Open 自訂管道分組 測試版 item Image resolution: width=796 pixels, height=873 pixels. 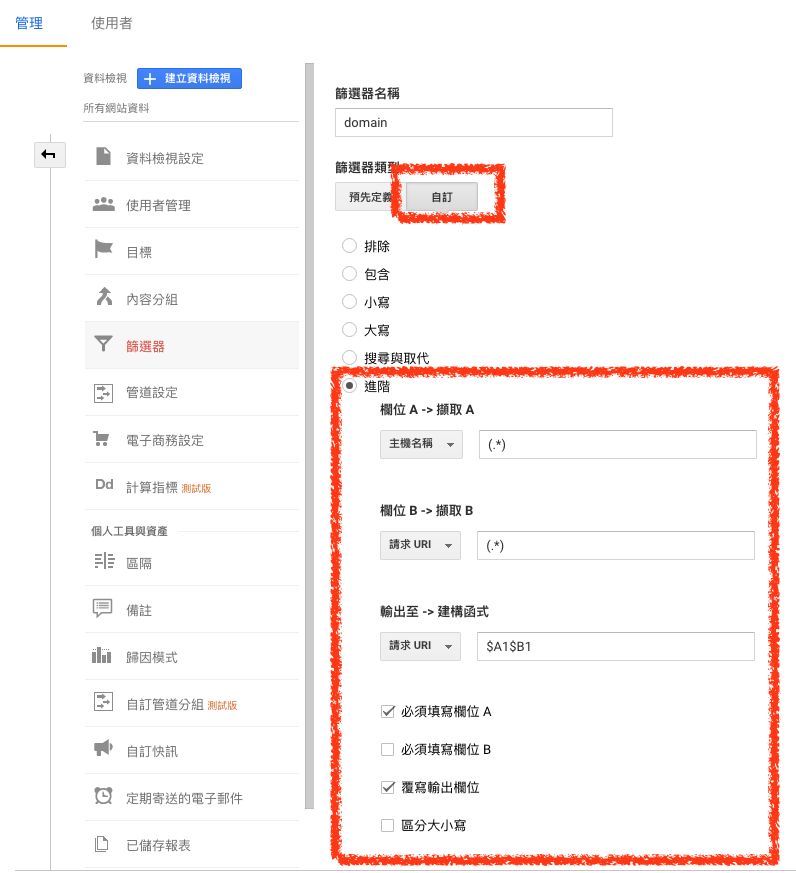[x=191, y=704]
